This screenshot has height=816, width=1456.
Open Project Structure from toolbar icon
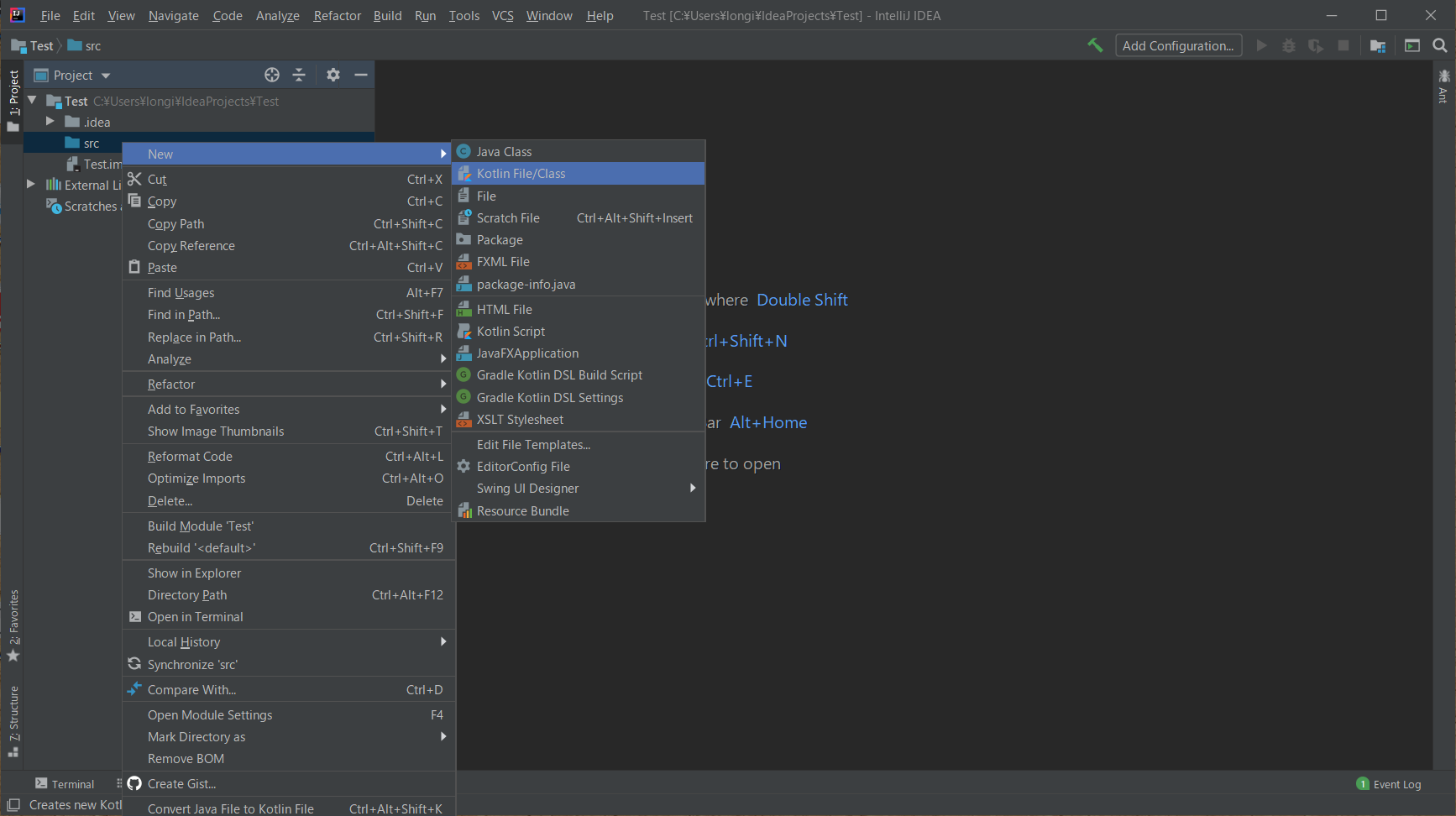click(1378, 45)
